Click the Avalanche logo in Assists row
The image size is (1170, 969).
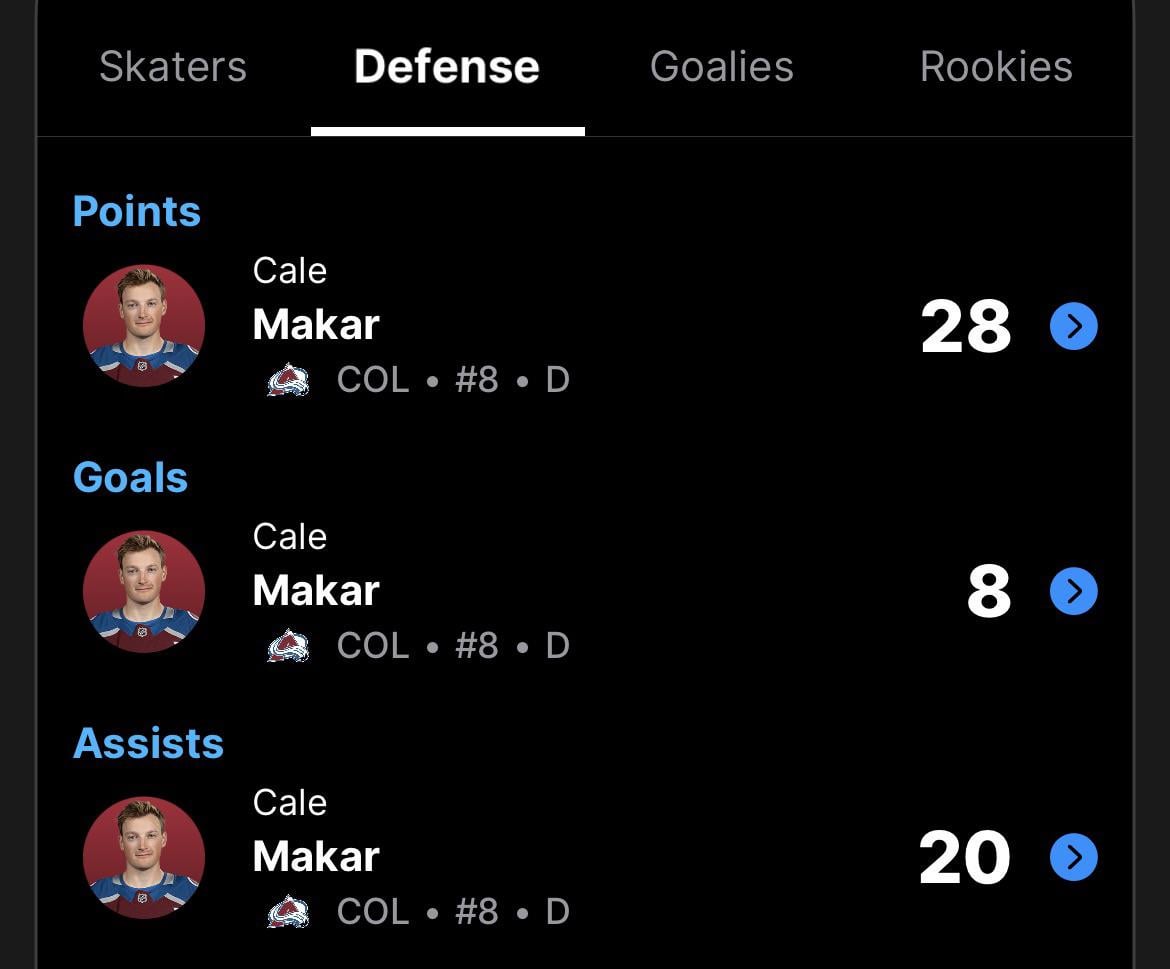[288, 913]
